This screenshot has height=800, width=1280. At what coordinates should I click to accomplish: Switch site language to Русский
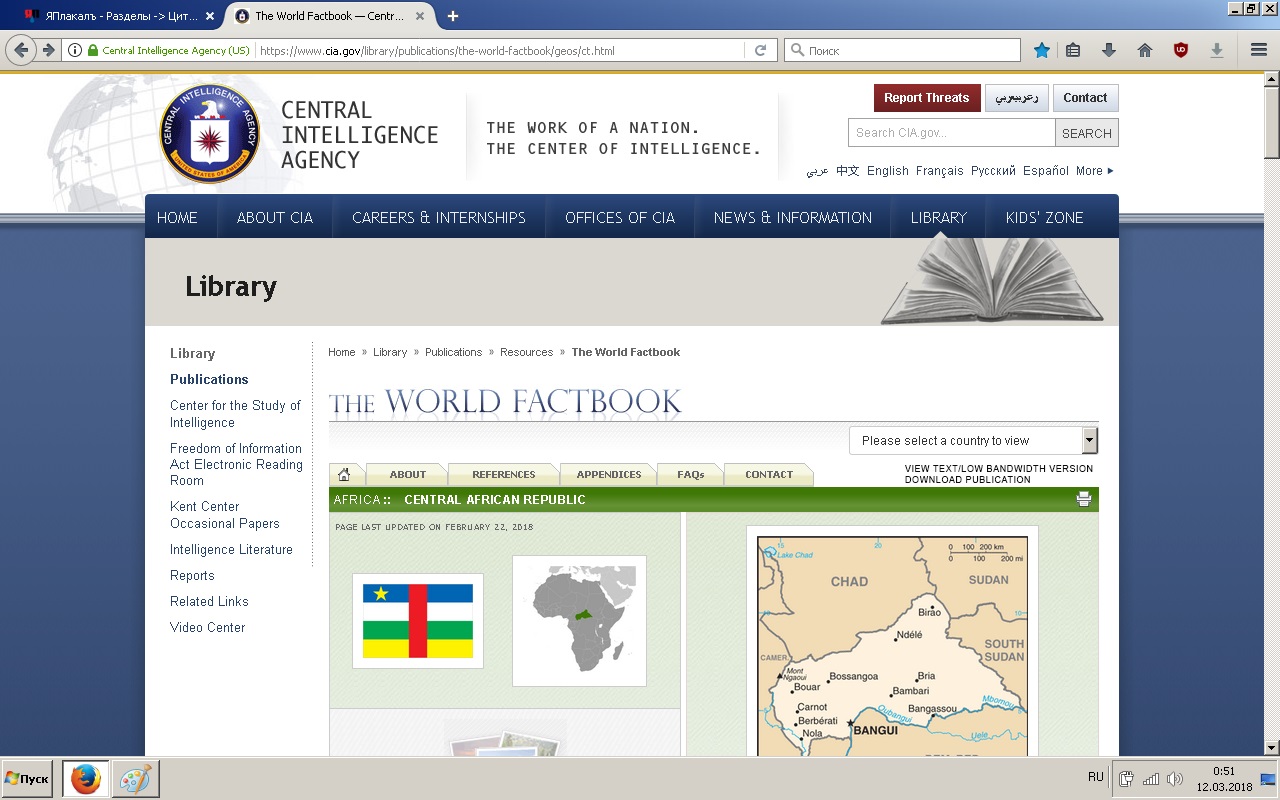993,171
